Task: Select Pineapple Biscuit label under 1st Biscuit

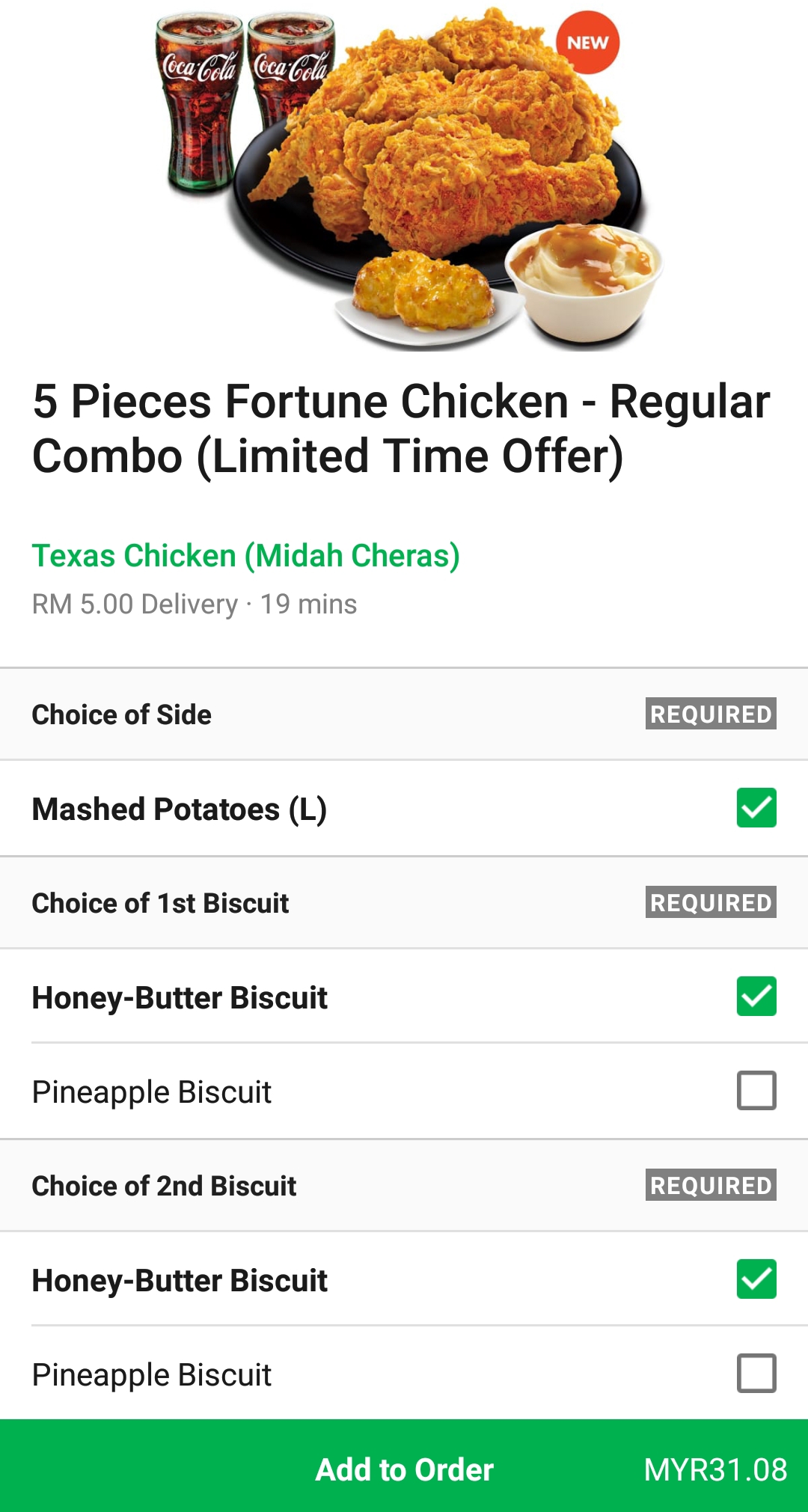Action: pyautogui.click(x=152, y=1092)
